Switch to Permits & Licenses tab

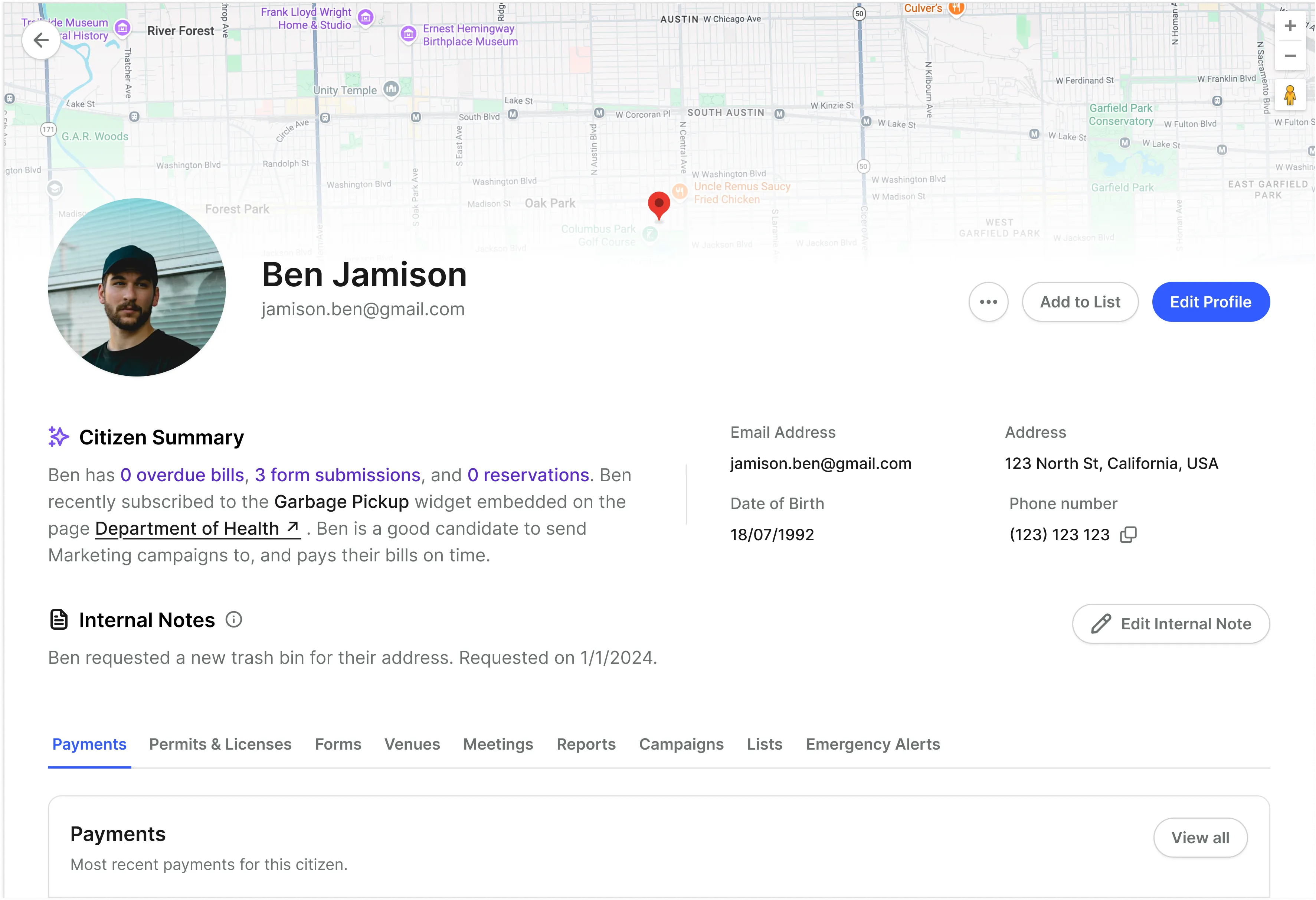click(220, 744)
